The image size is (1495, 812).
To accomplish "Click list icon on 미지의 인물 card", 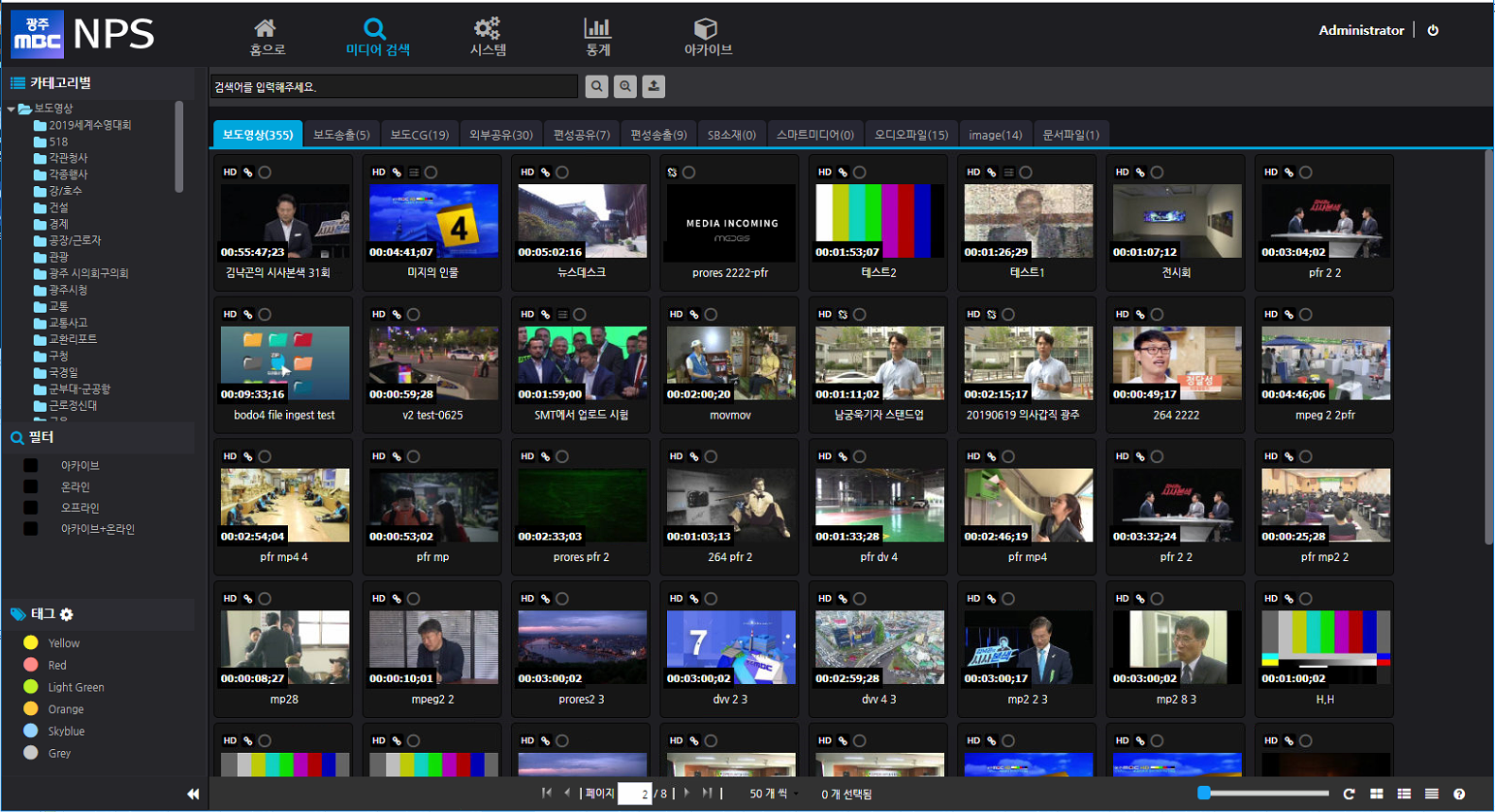I will coord(414,172).
